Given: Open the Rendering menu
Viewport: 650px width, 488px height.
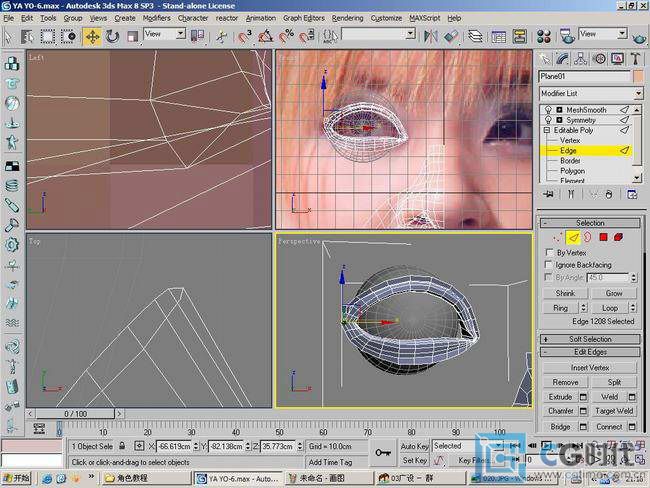Looking at the screenshot, I should coord(347,18).
